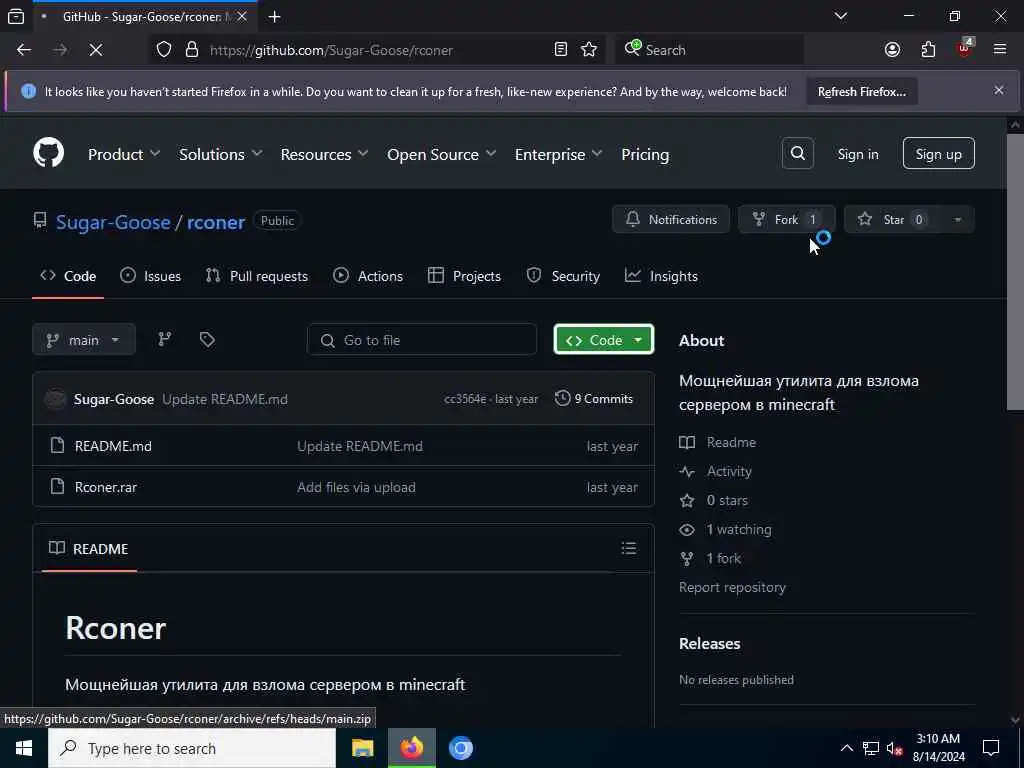Click the list all tabs chevron
Screen dimensions: 1024x768
(x=840, y=16)
